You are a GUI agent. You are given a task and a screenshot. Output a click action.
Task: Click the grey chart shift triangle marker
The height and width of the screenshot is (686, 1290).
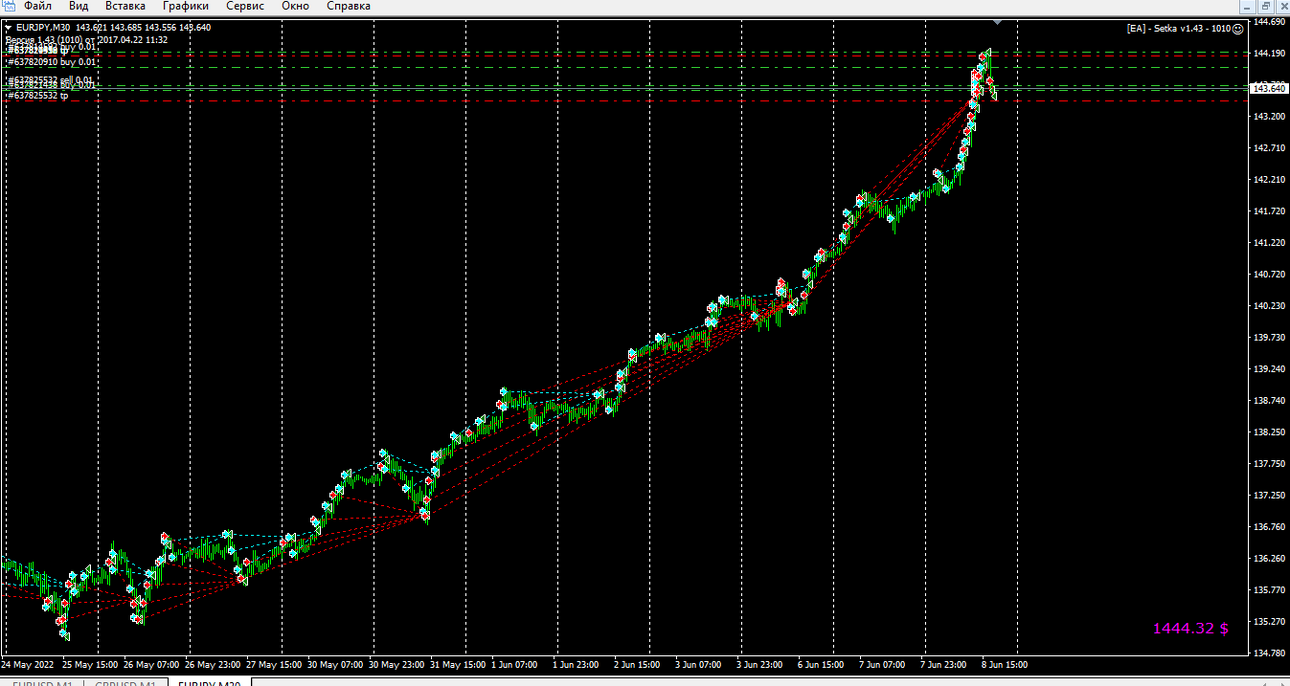[x=997, y=21]
